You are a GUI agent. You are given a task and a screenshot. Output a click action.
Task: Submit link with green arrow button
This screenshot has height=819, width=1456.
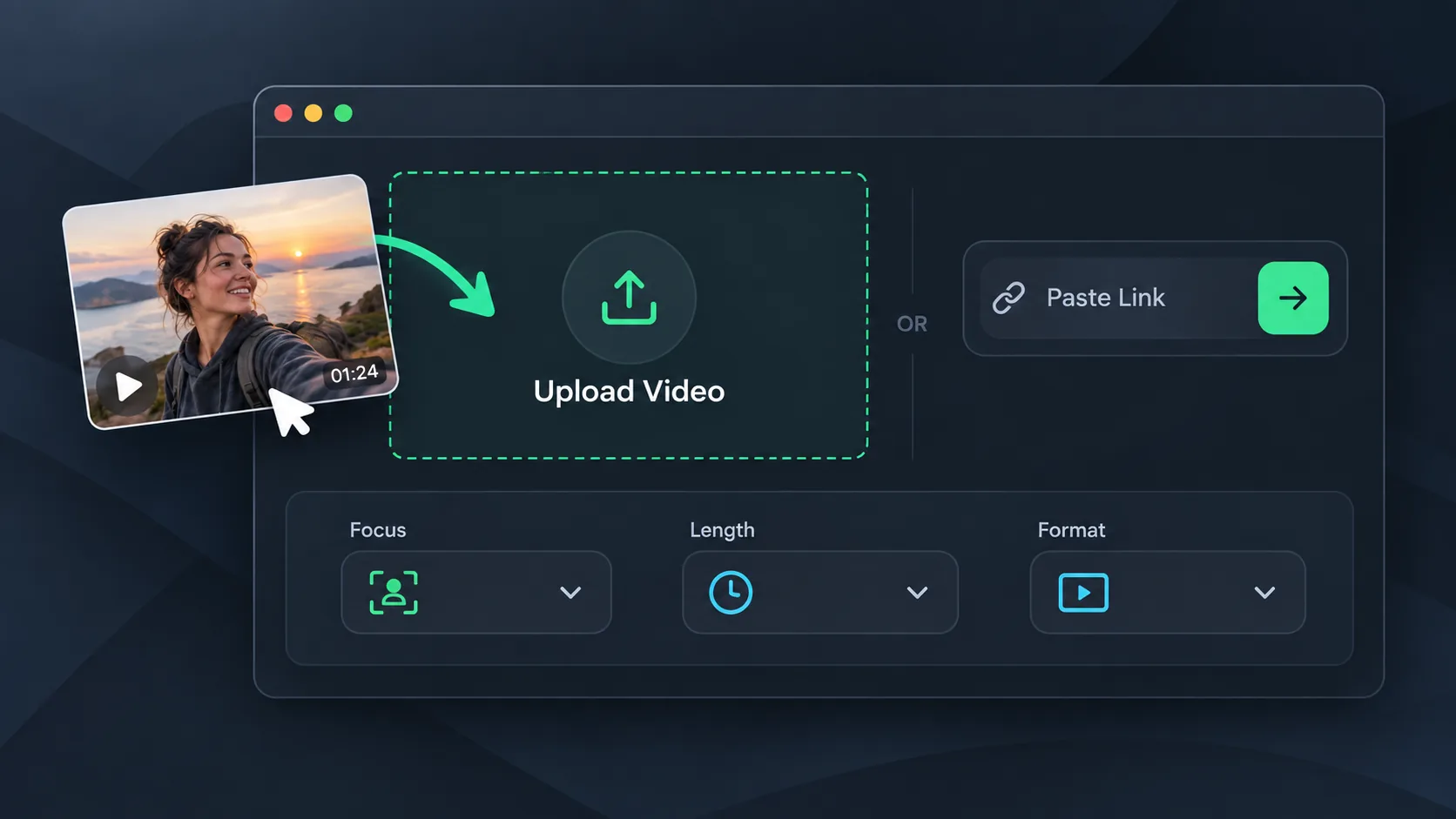(1293, 298)
